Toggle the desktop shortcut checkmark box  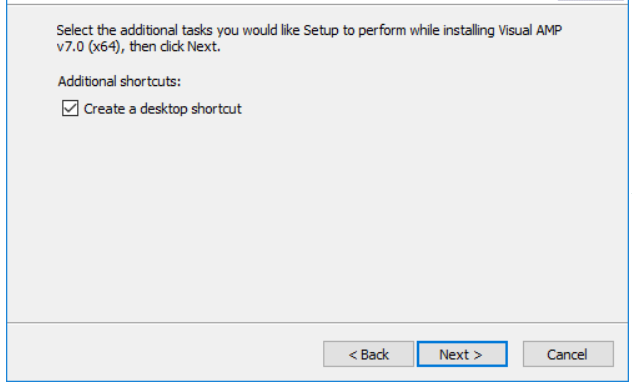point(70,108)
